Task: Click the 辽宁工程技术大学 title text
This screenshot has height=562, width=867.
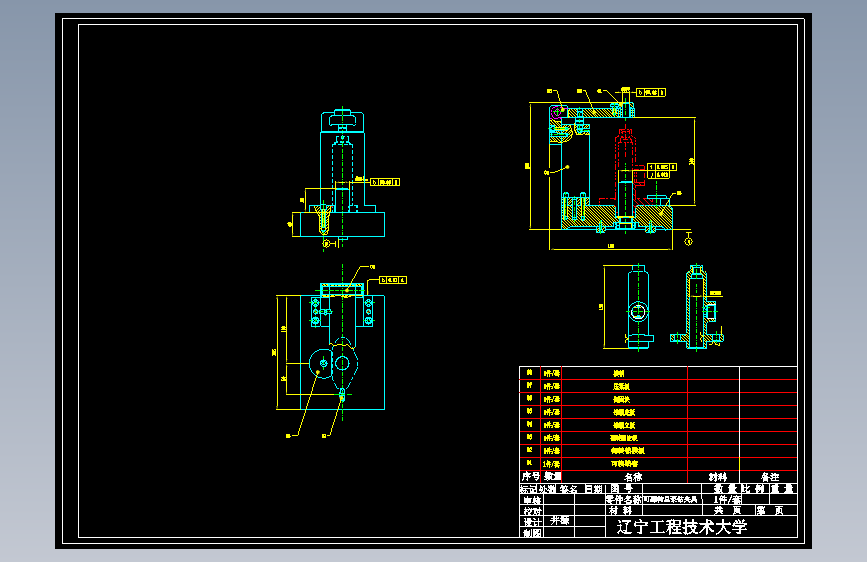Action: (x=682, y=527)
